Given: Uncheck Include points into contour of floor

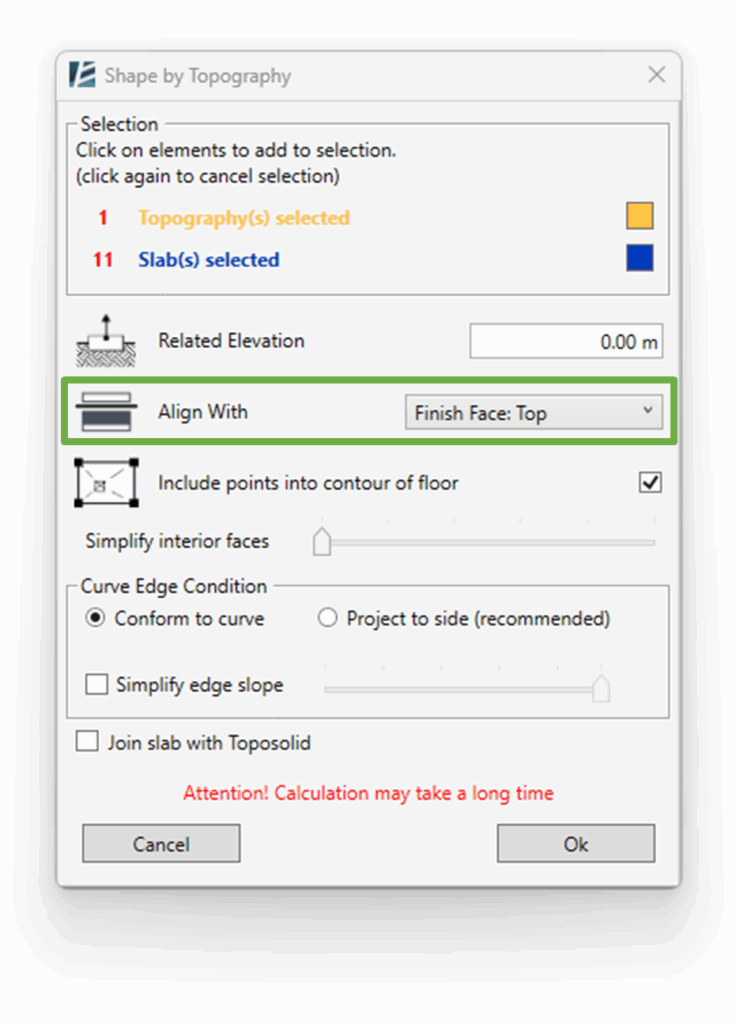Looking at the screenshot, I should pos(650,483).
